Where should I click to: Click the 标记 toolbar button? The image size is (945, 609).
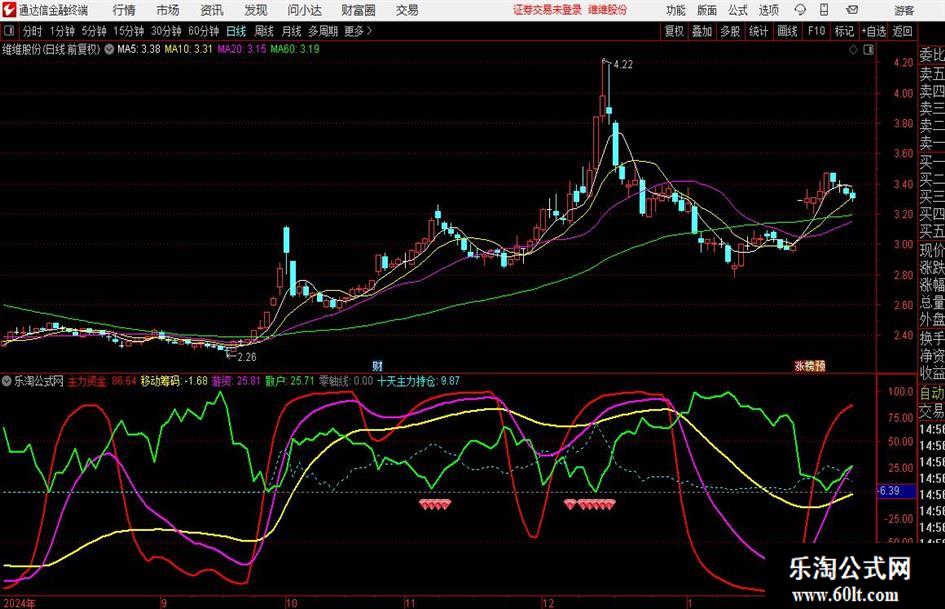[844, 31]
